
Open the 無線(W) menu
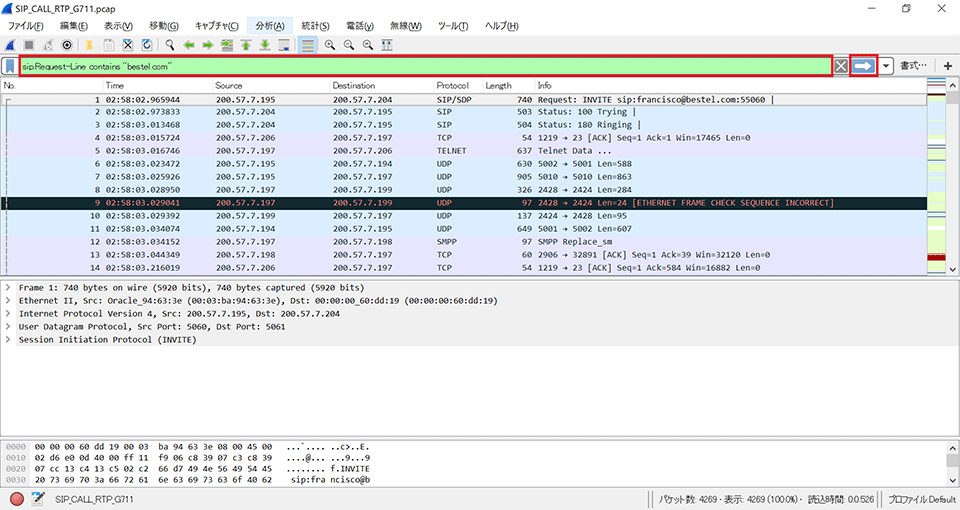(x=406, y=26)
